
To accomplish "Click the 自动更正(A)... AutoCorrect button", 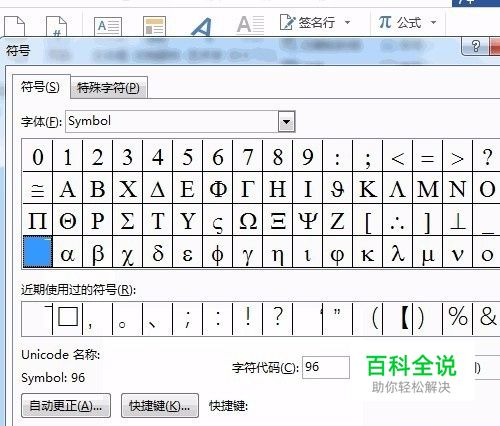I will pyautogui.click(x=66, y=406).
